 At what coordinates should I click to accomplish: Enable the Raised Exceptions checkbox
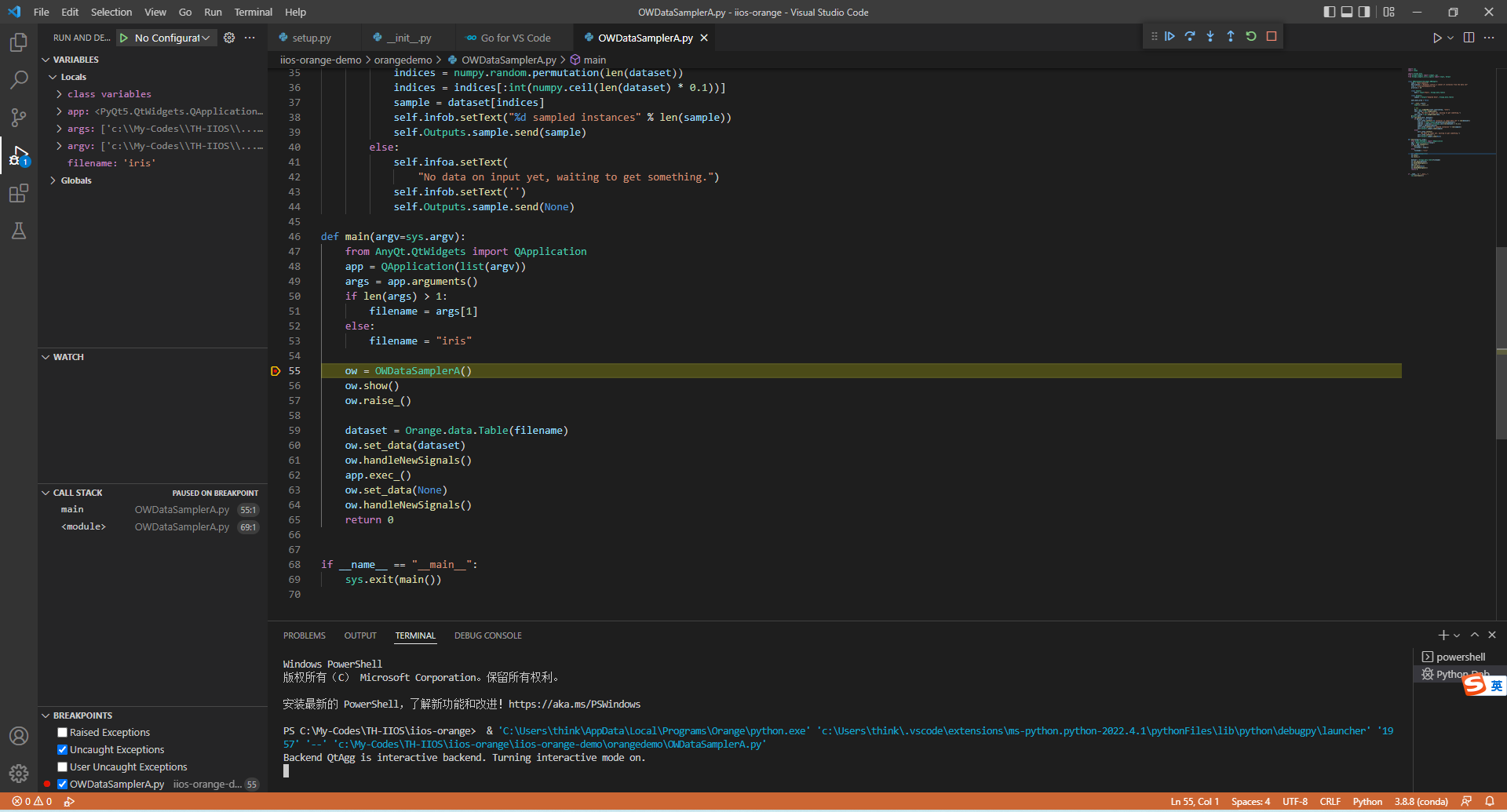[62, 733]
